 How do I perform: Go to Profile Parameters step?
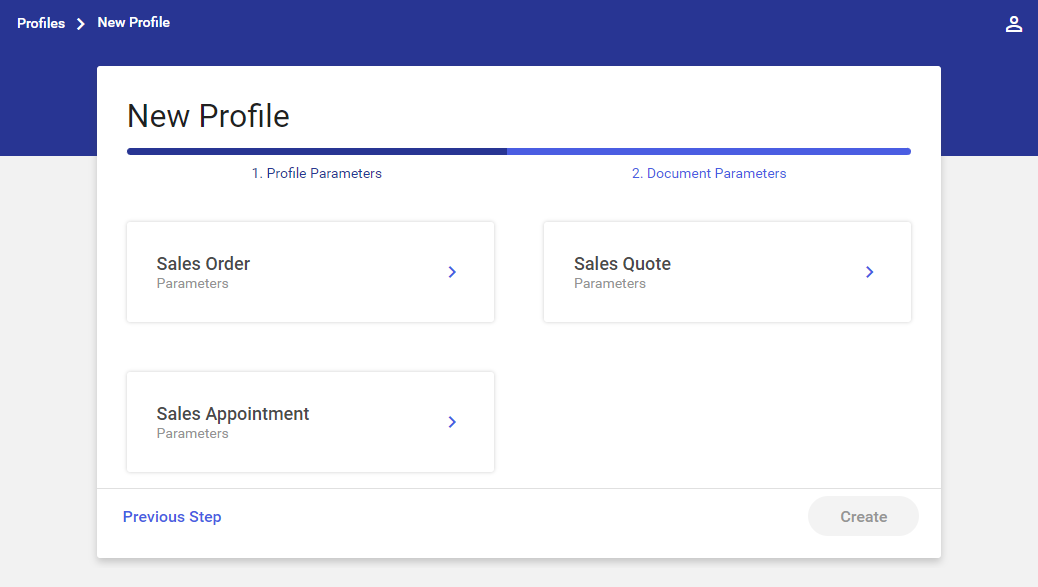click(316, 173)
